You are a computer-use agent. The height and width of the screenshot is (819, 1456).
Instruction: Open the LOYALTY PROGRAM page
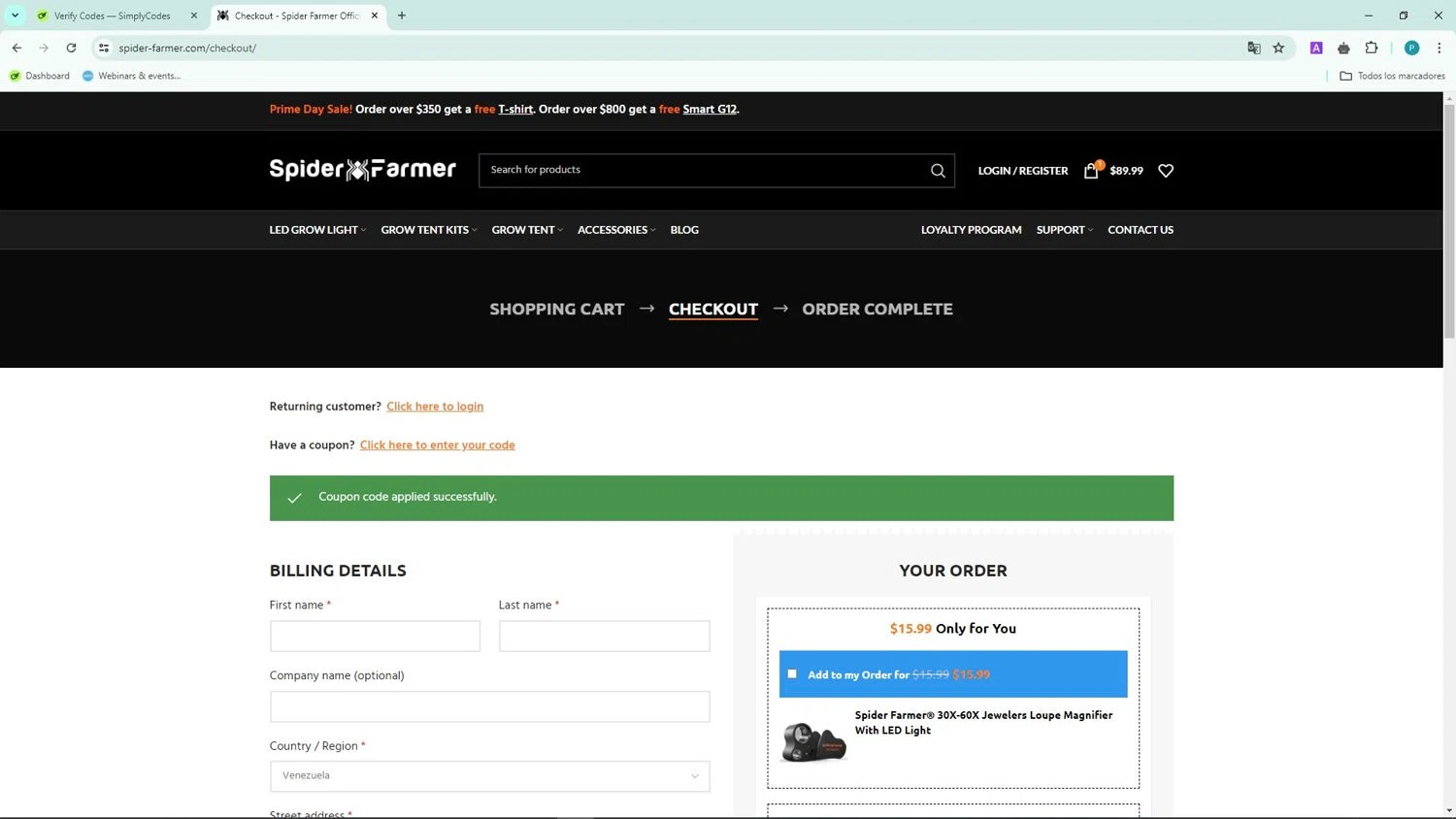971,230
